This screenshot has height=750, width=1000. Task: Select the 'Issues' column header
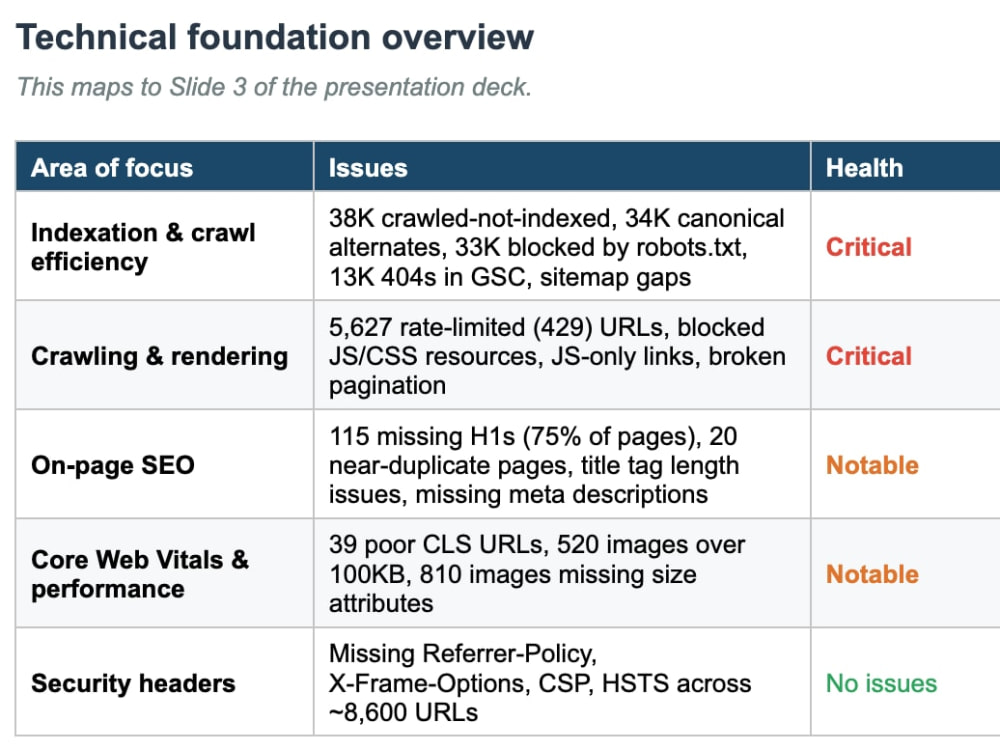point(562,168)
